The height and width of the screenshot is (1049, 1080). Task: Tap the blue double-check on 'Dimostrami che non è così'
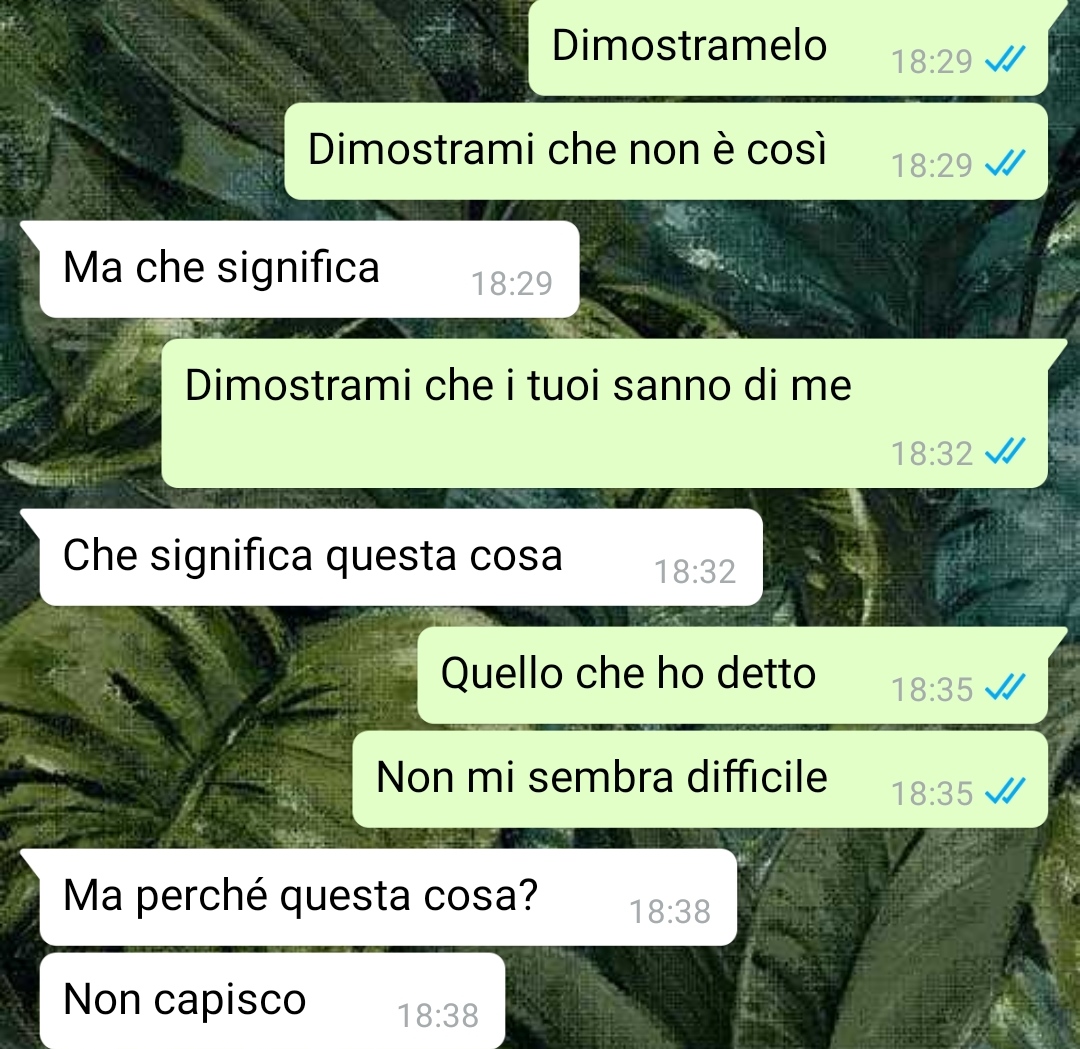point(1005,164)
